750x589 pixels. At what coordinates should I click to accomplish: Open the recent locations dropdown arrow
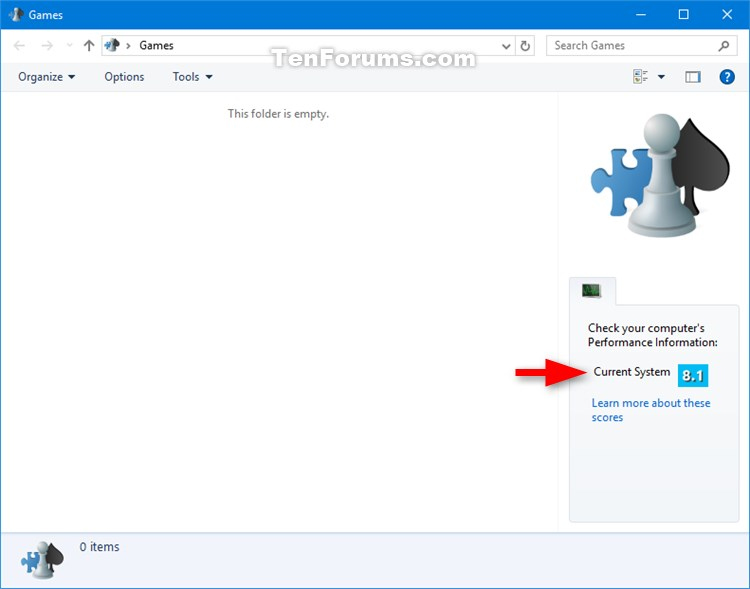[x=69, y=45]
